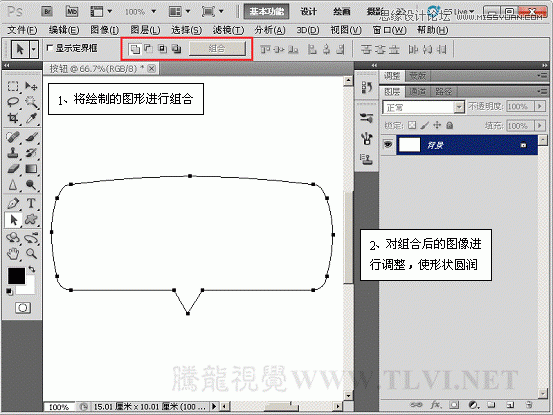This screenshot has width=553, height=415.
Task: Click the foreground color swatch
Action: tap(16, 276)
